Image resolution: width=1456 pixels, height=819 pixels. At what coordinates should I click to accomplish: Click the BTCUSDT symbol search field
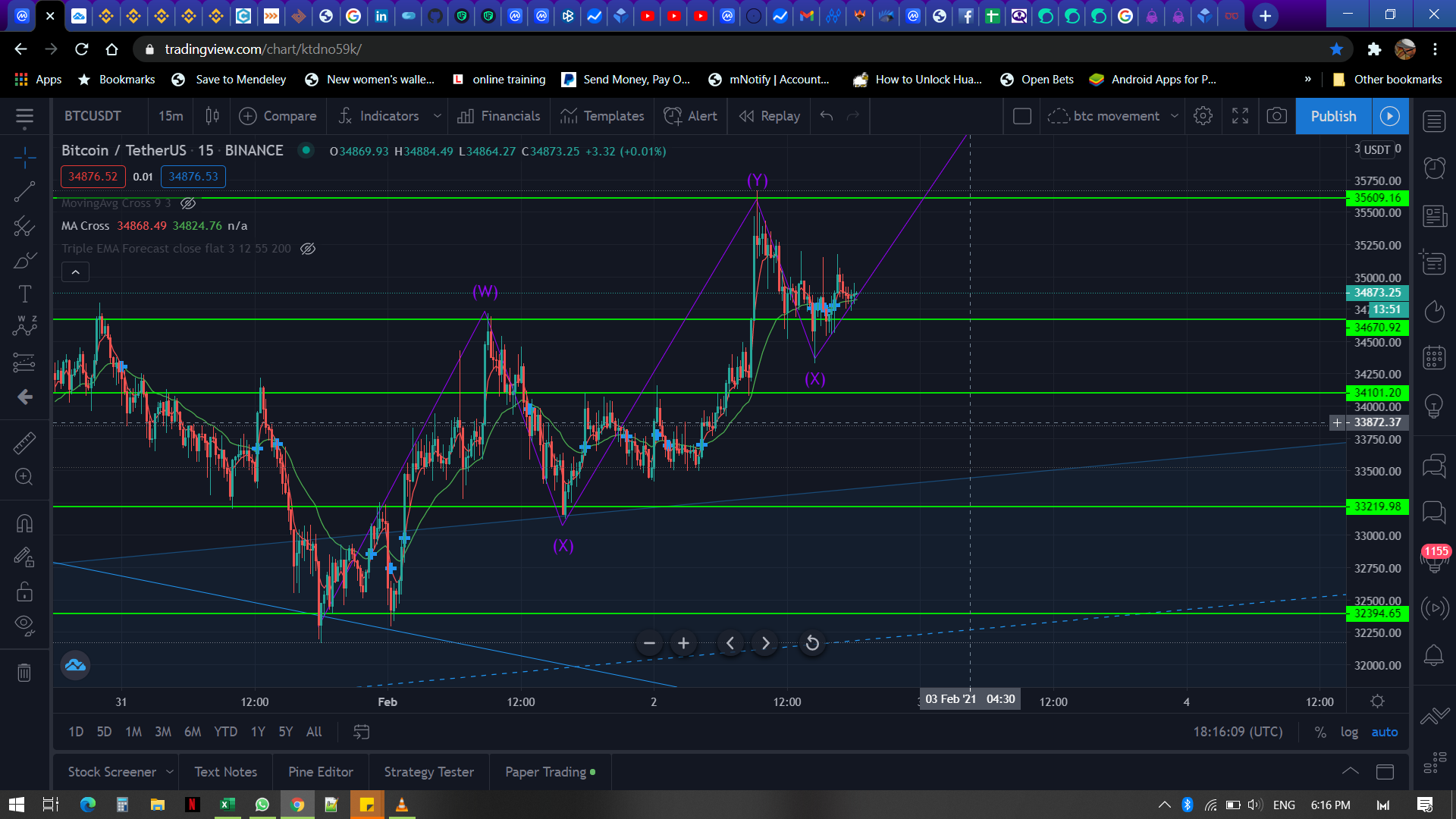[93, 116]
